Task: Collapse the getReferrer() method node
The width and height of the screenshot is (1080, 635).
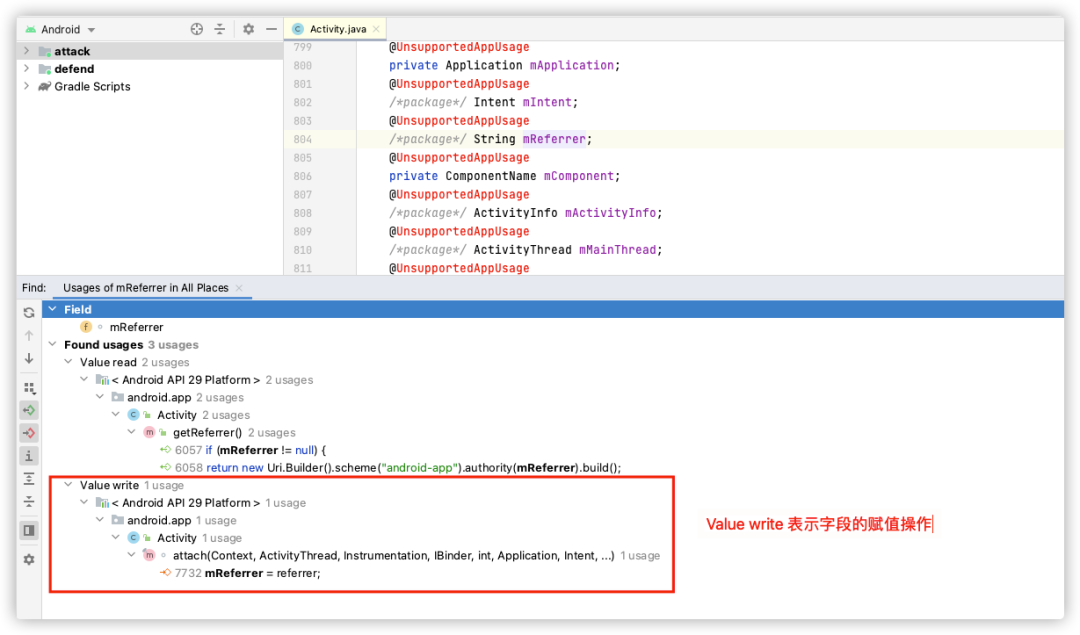Action: (x=132, y=432)
